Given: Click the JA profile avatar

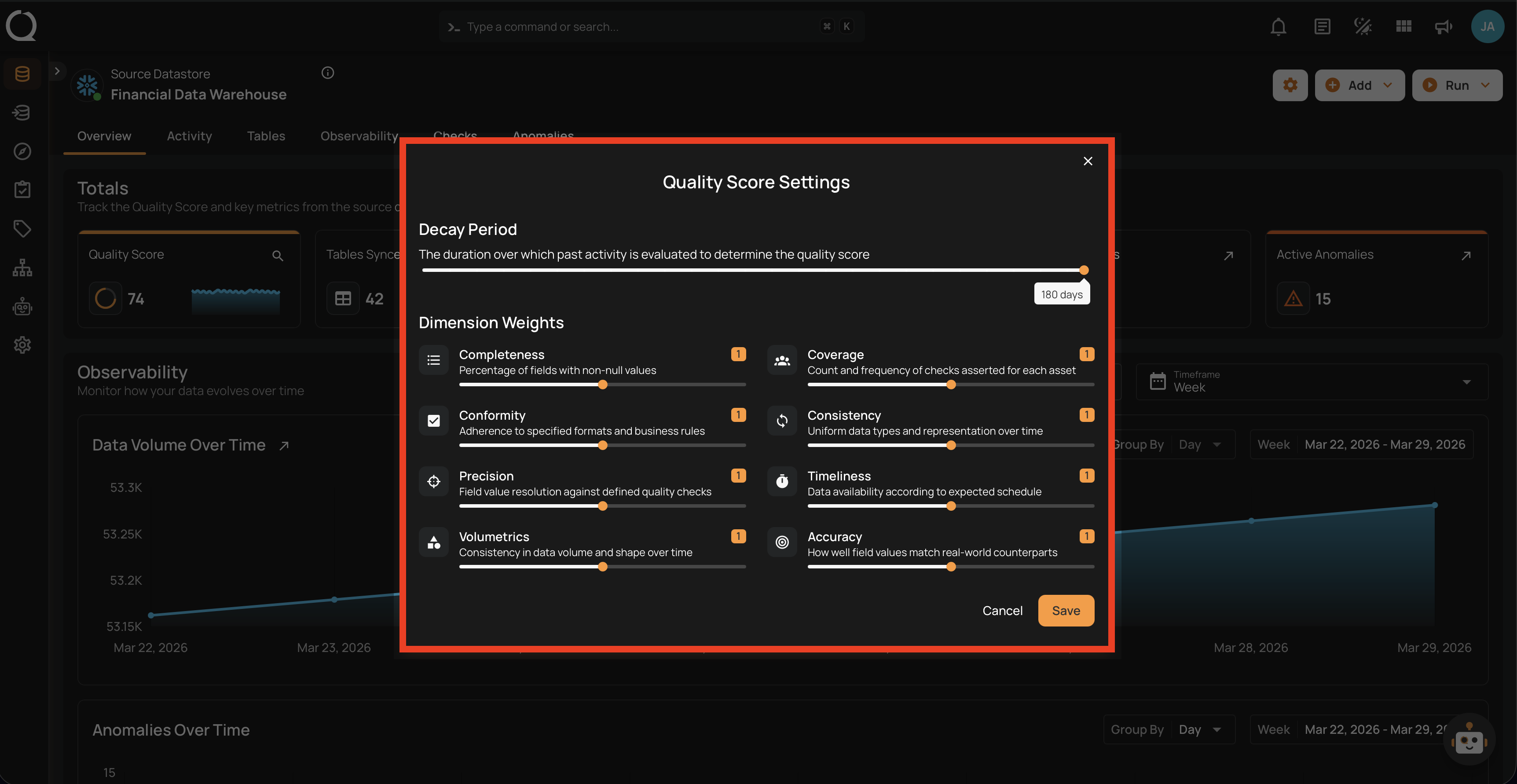Looking at the screenshot, I should 1488,26.
